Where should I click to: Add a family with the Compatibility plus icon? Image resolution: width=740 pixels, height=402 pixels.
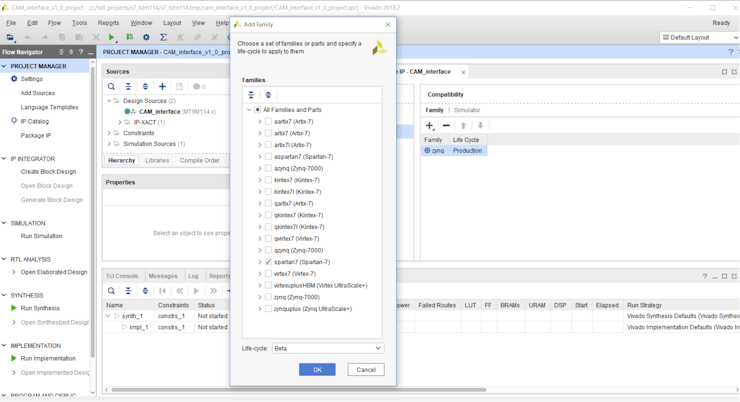(x=429, y=126)
